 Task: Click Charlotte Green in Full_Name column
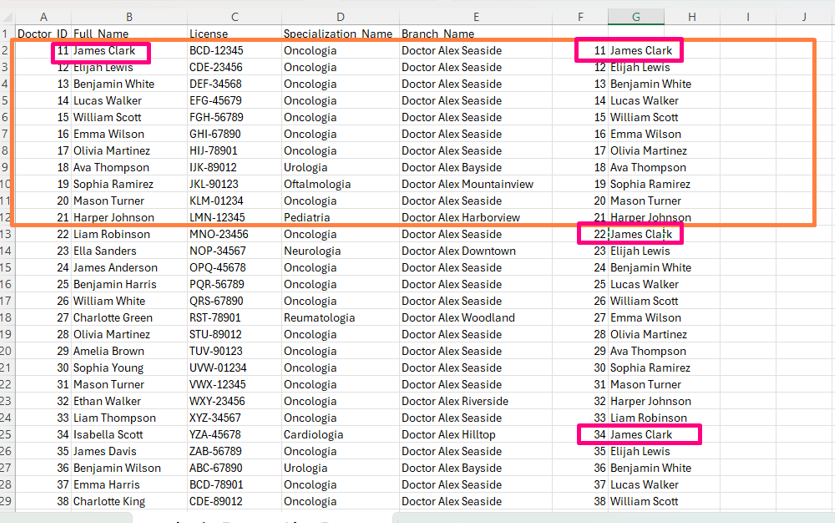[x=113, y=318]
